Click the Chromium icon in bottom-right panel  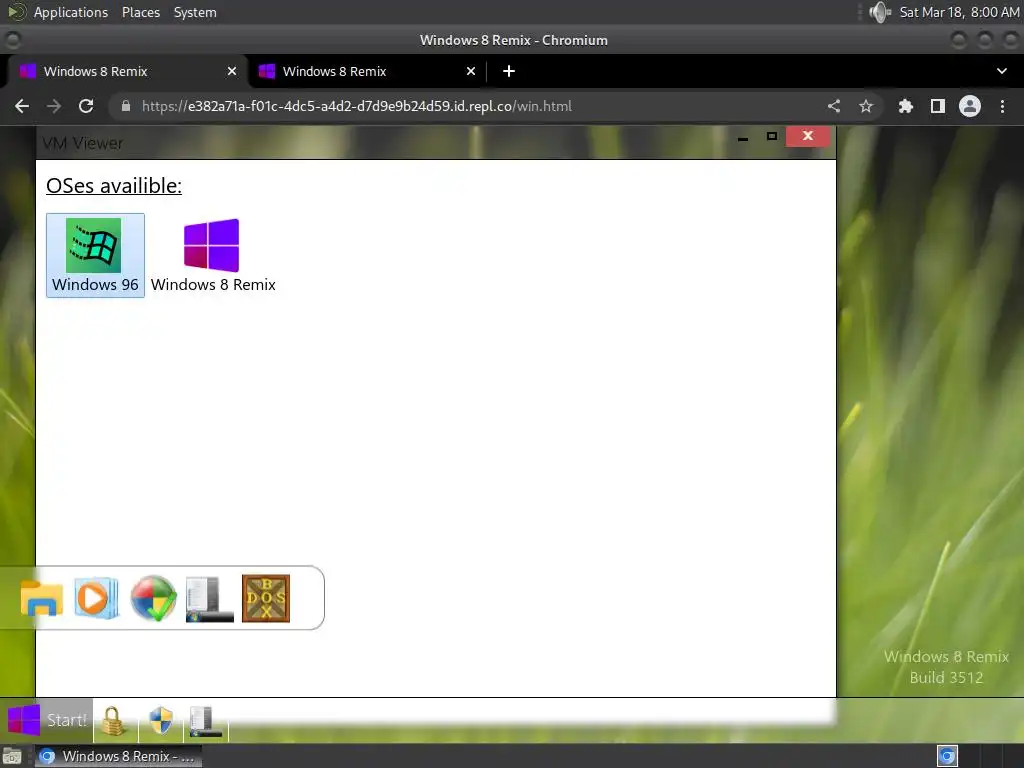(x=947, y=756)
